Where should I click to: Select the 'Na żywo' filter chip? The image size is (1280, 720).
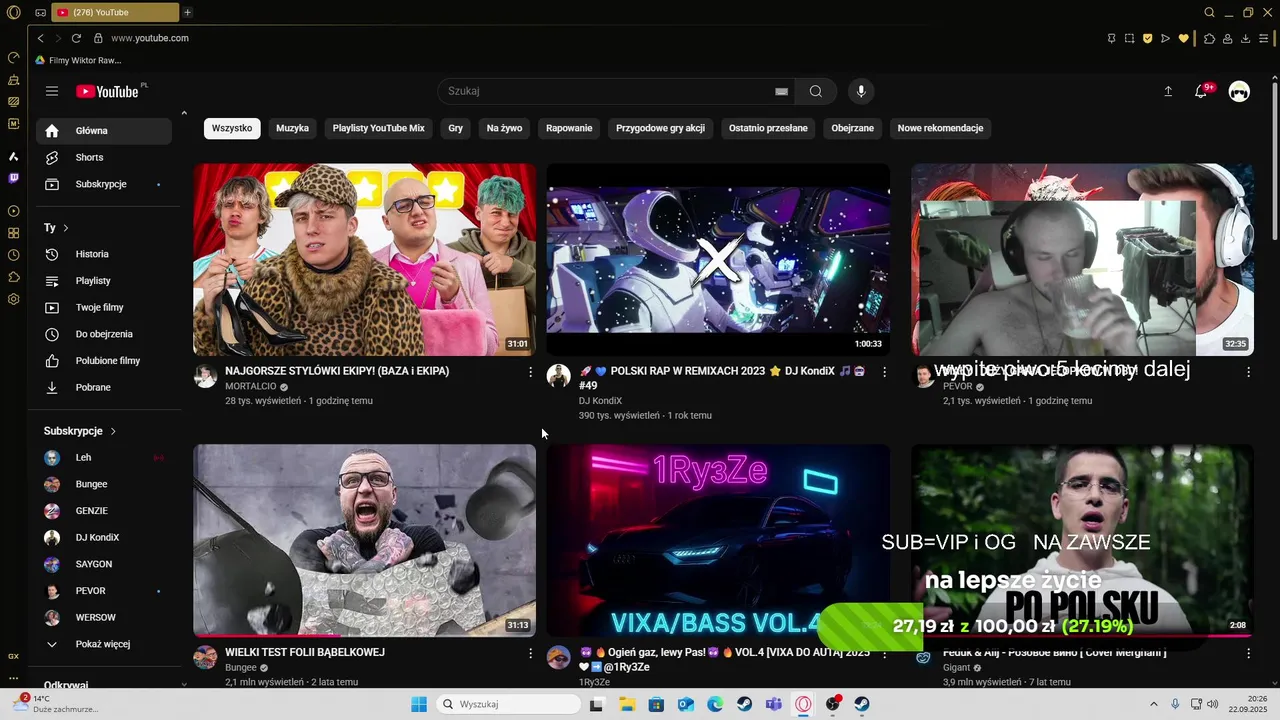tap(505, 128)
